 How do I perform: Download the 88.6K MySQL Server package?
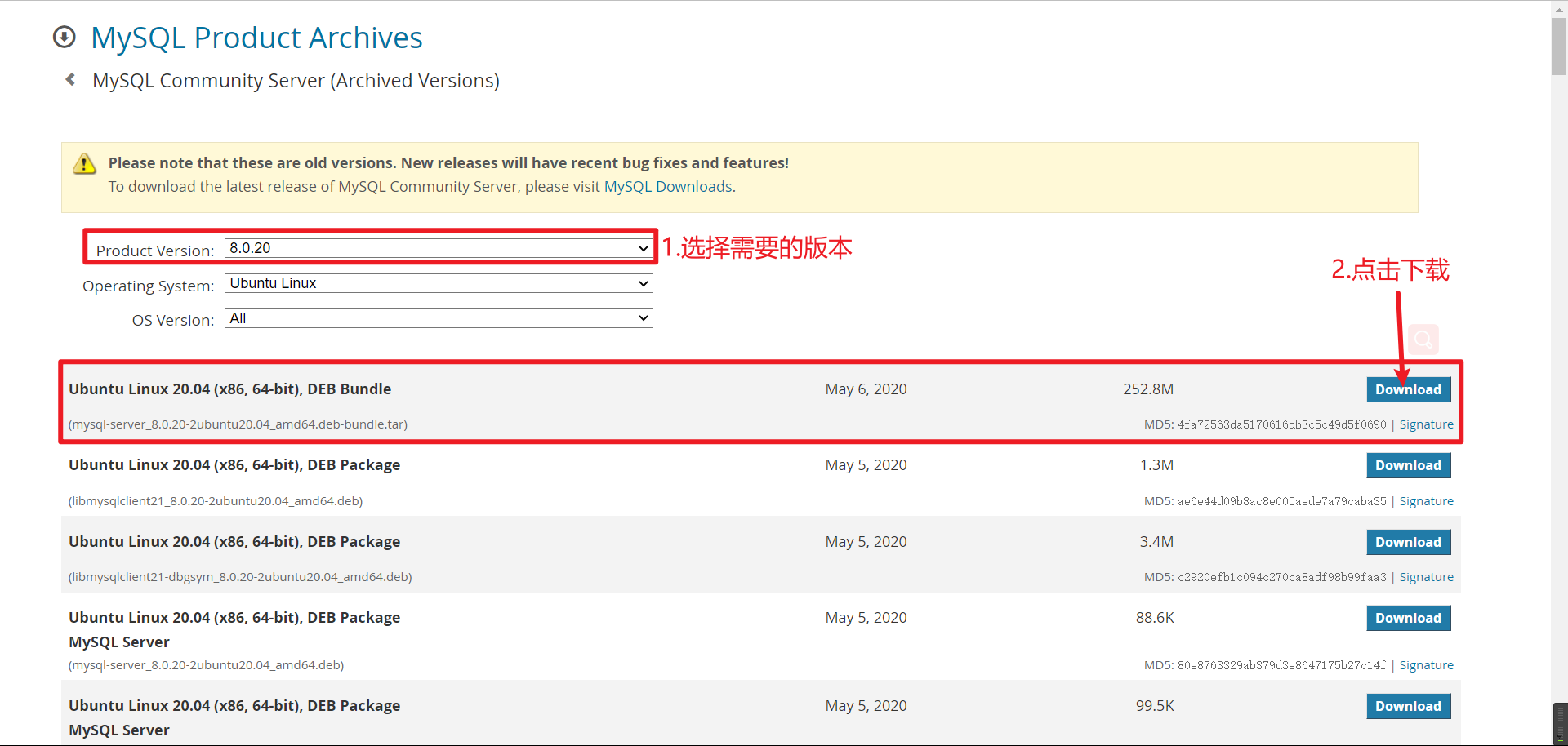click(1409, 618)
